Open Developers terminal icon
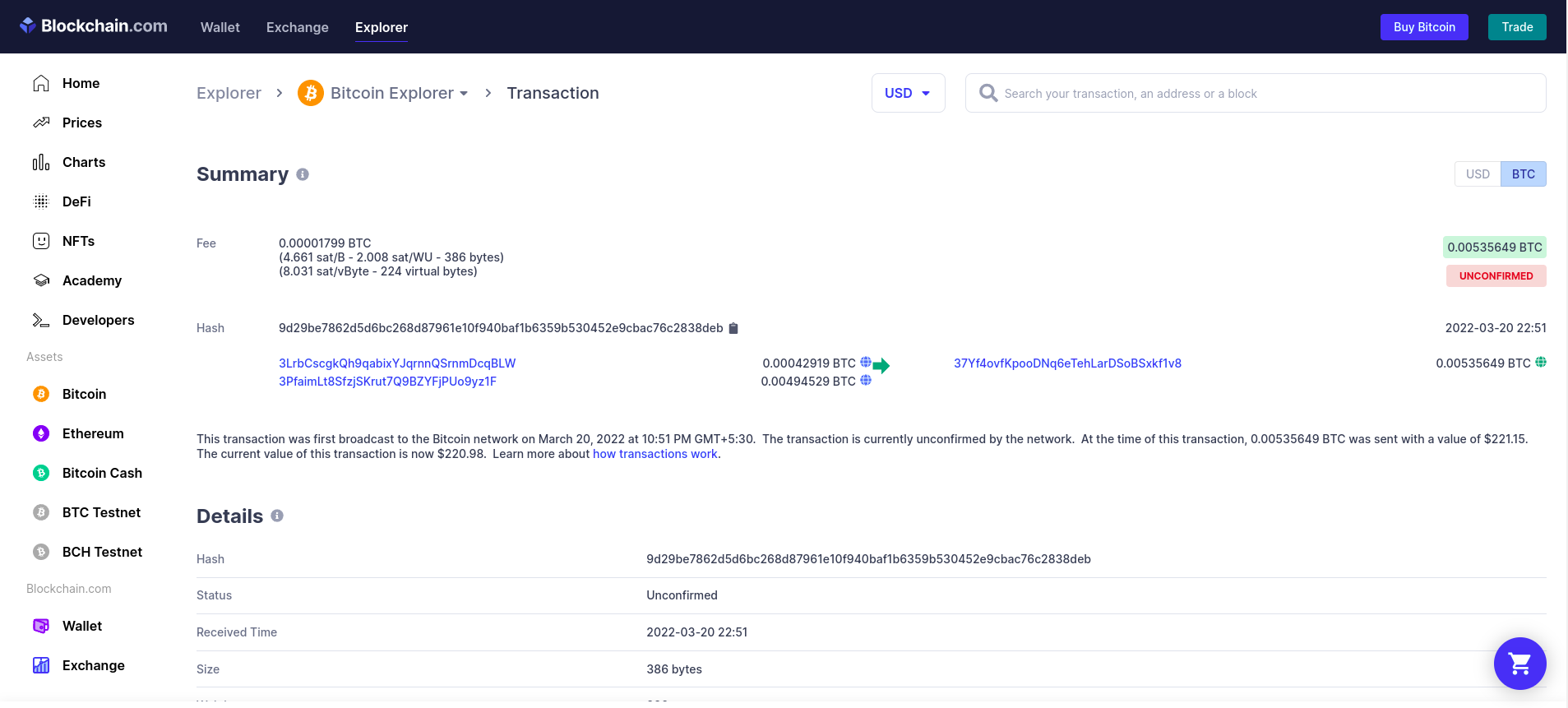The image size is (1568, 708). tap(41, 320)
